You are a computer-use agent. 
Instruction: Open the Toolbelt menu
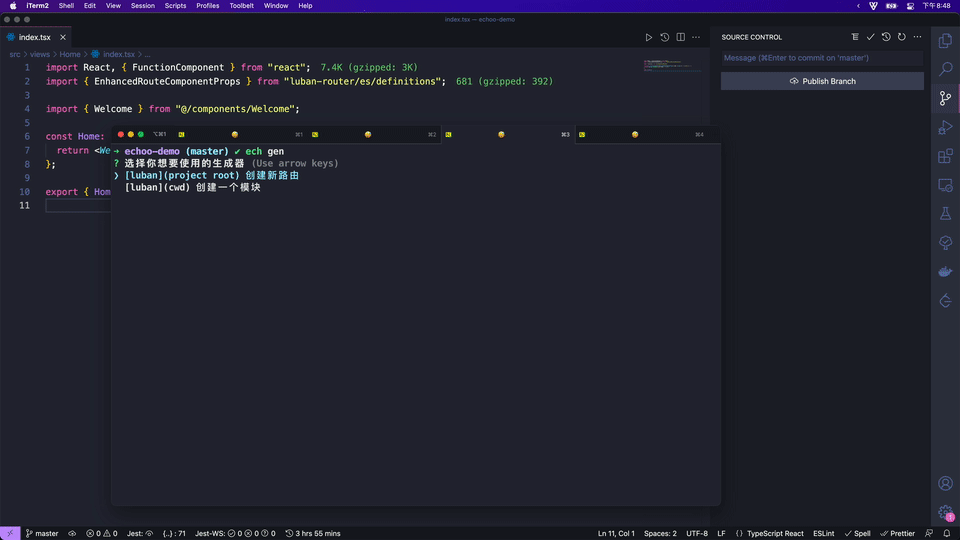[x=241, y=6]
